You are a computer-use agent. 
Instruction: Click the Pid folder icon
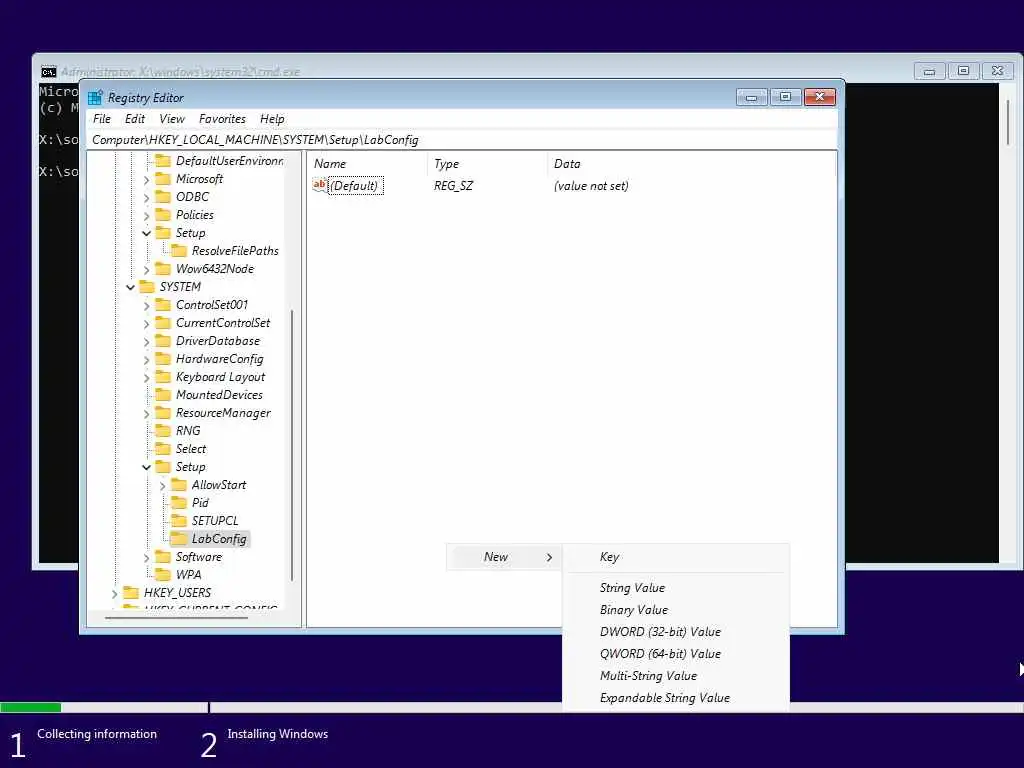[179, 503]
